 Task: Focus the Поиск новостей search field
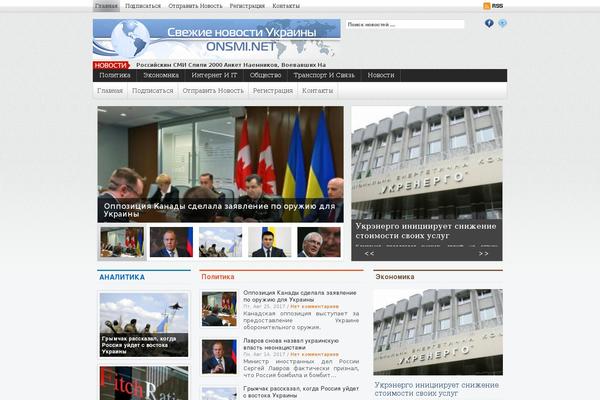(x=405, y=24)
